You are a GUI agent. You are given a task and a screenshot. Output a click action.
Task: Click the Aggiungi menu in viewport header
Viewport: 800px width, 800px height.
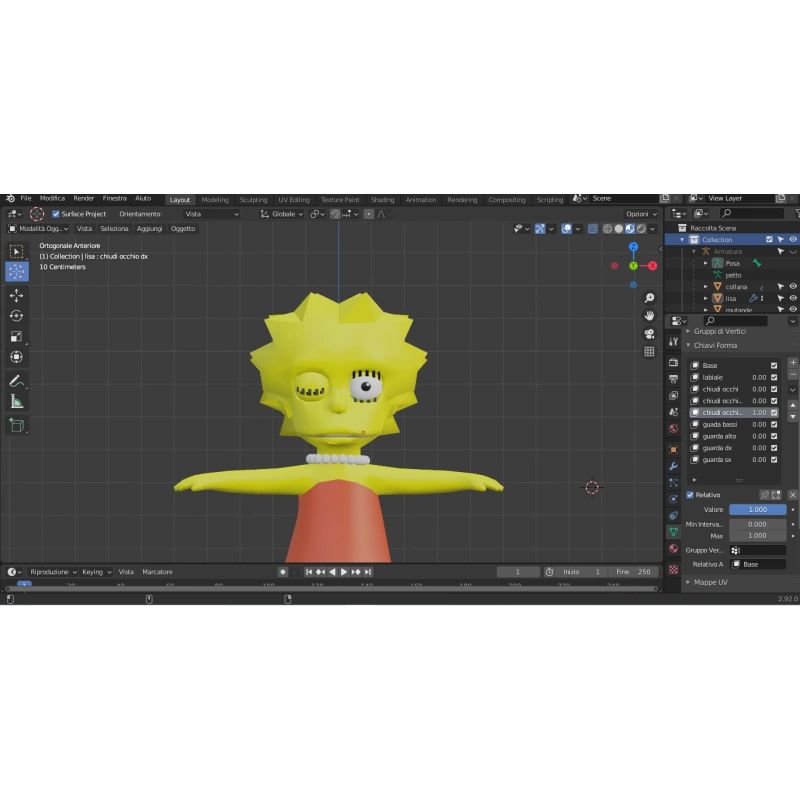(149, 229)
